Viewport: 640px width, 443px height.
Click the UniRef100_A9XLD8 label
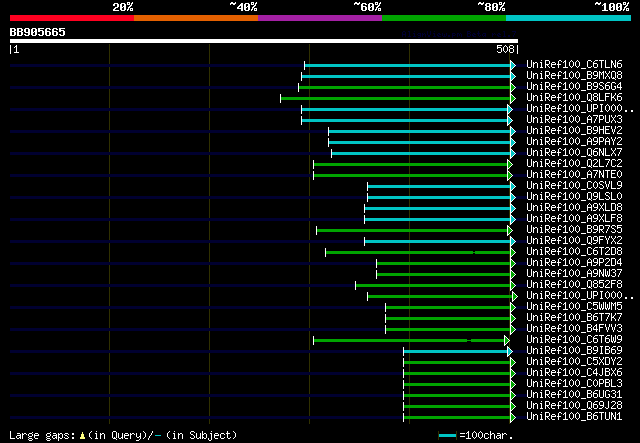coord(574,208)
